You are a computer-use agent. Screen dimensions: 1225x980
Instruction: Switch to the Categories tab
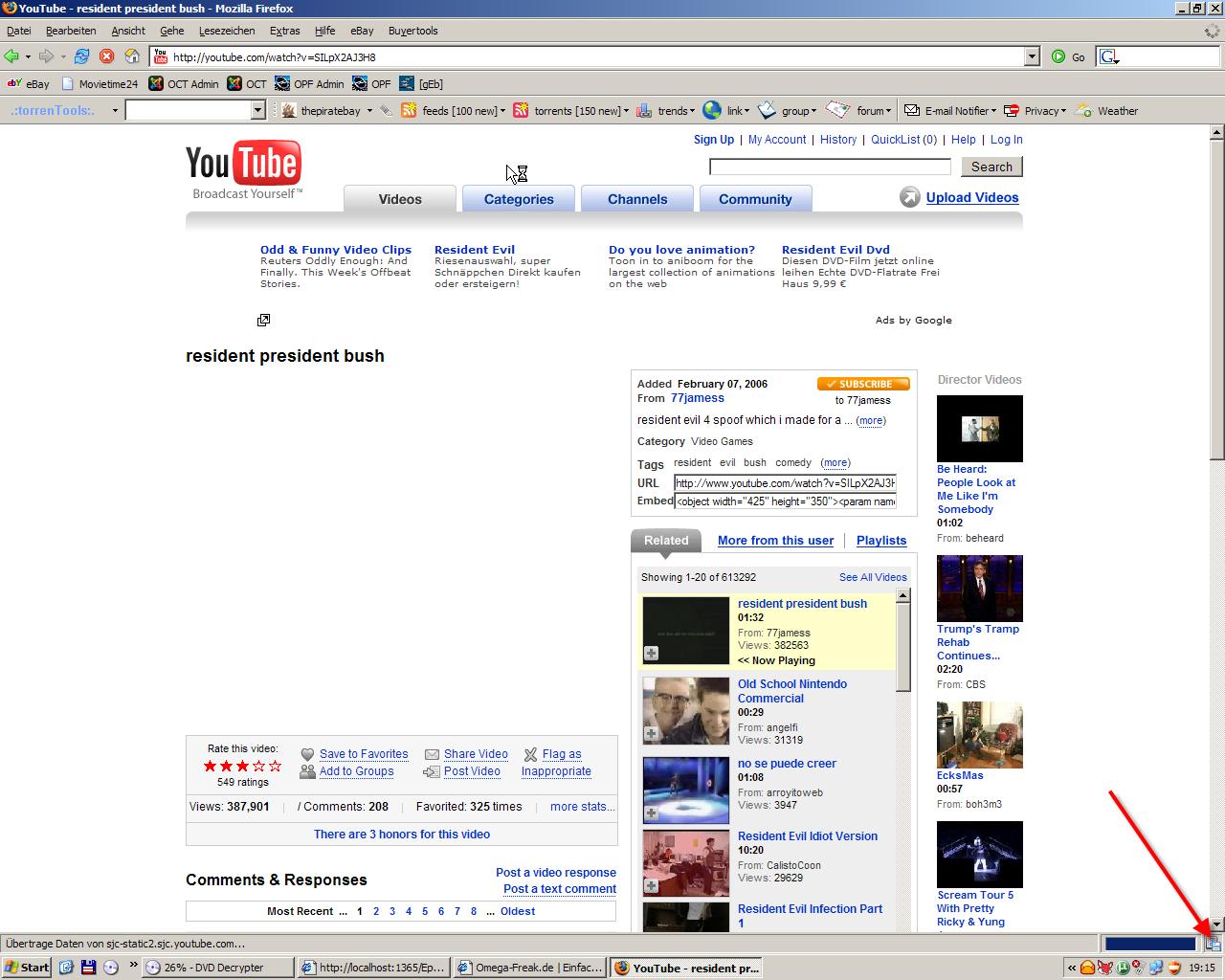pos(519,199)
